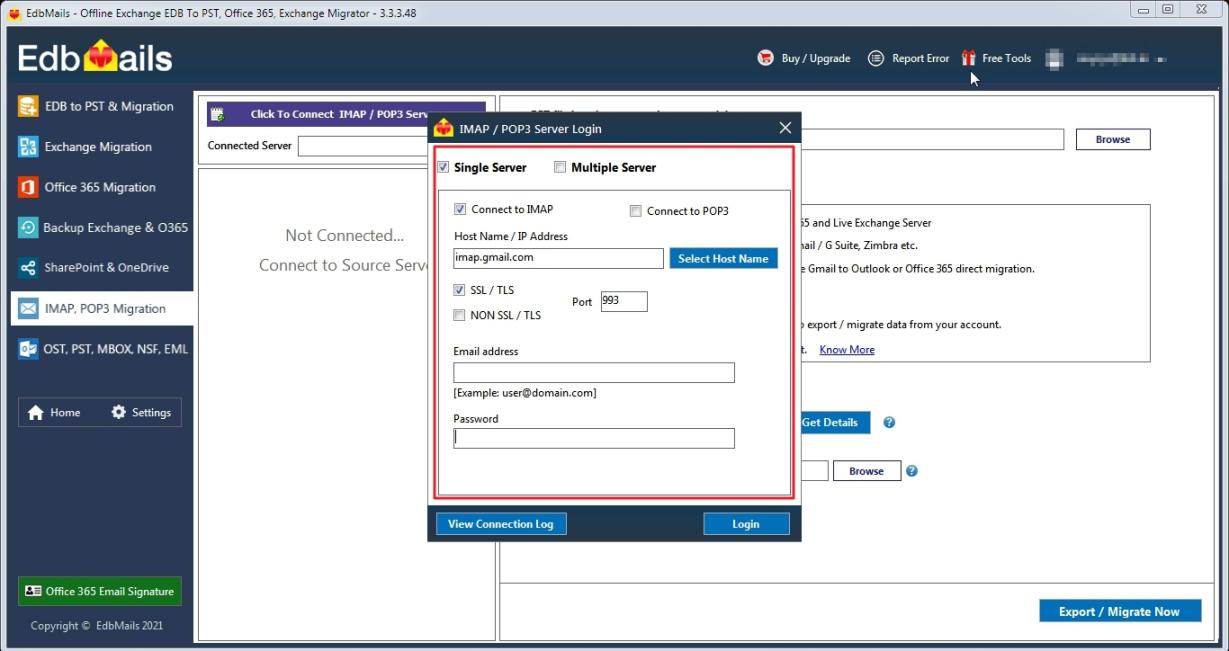Open OST, PST, MBOX, NSF, EML icon
Screen dimensions: 1229x651
point(28,349)
